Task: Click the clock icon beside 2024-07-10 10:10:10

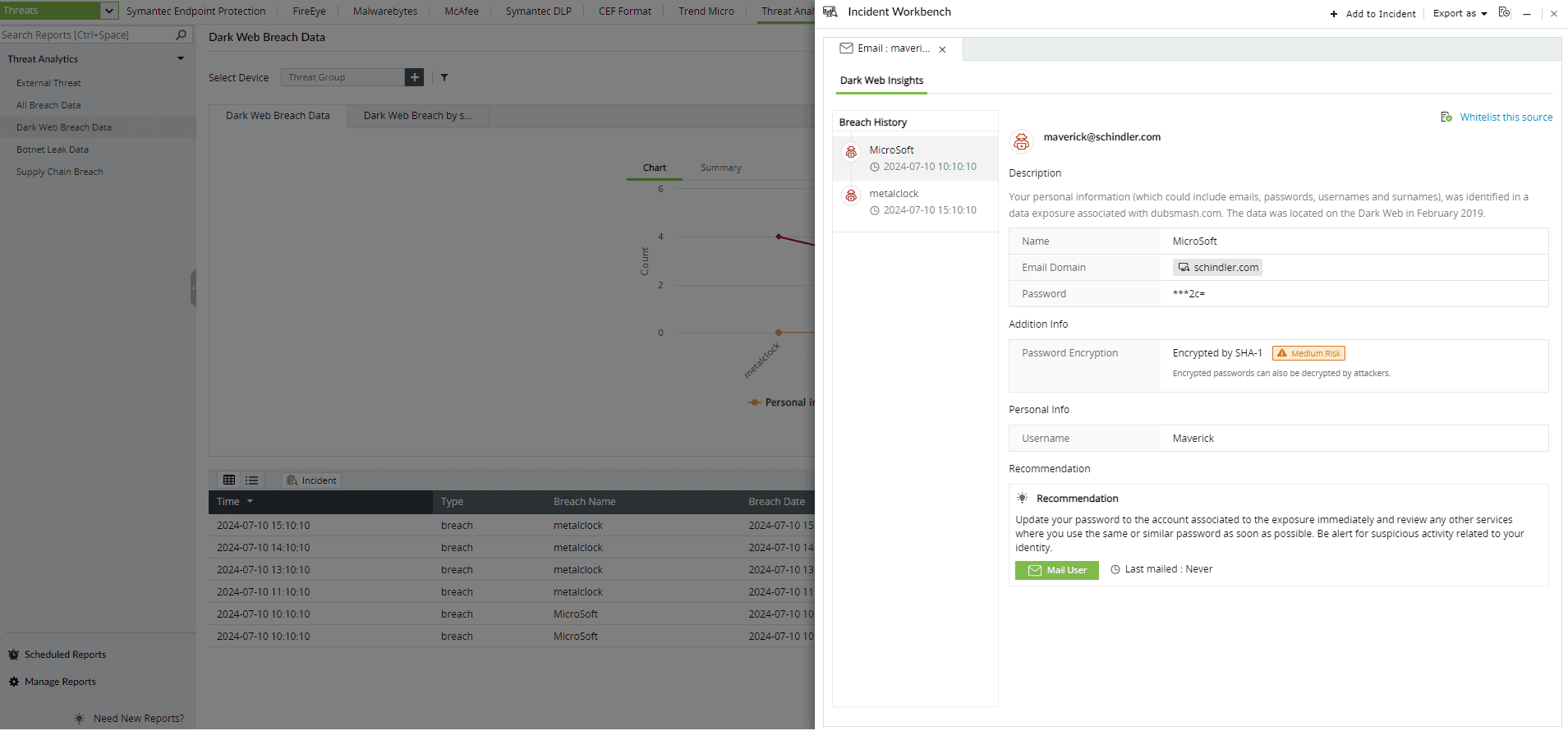Action: (875, 167)
